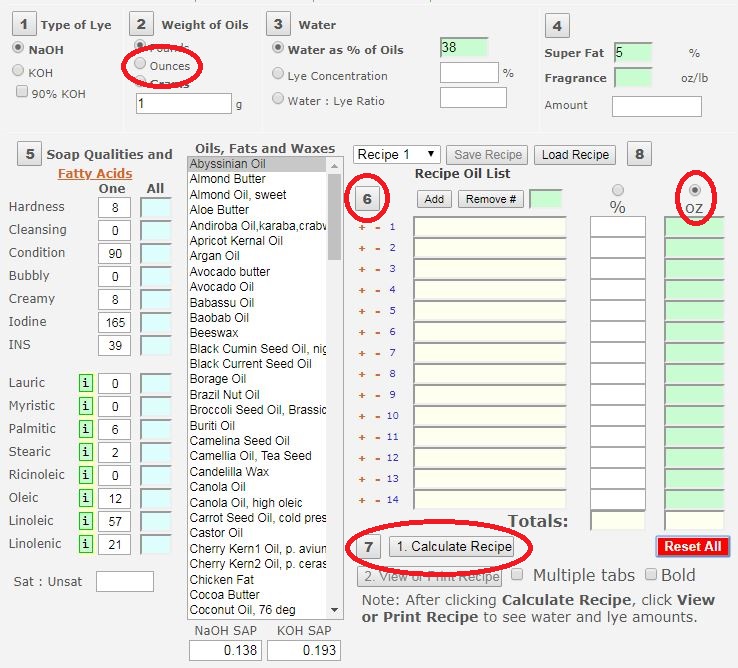The width and height of the screenshot is (738, 668).
Task: Choose the Ounces weight option
Action: [140, 66]
